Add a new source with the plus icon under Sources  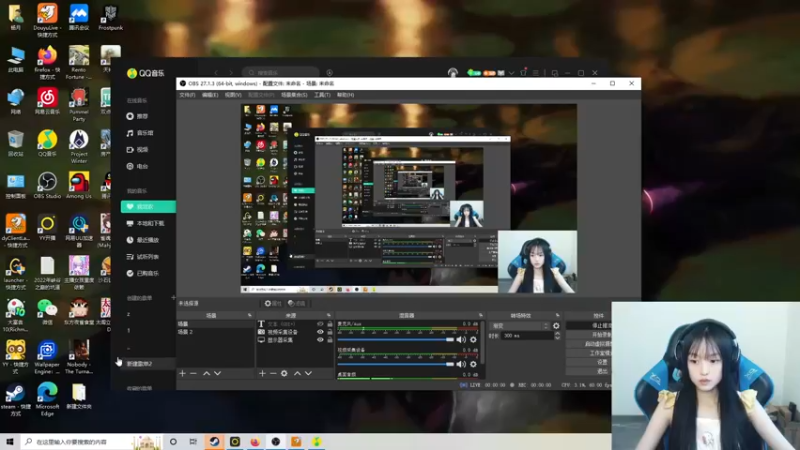point(262,373)
